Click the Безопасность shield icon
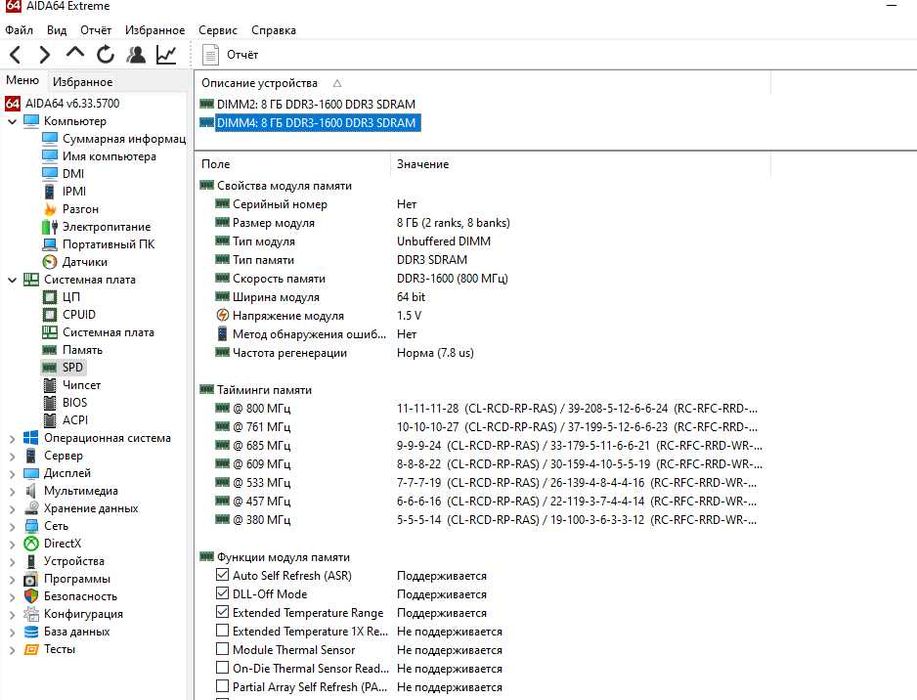 (x=31, y=596)
